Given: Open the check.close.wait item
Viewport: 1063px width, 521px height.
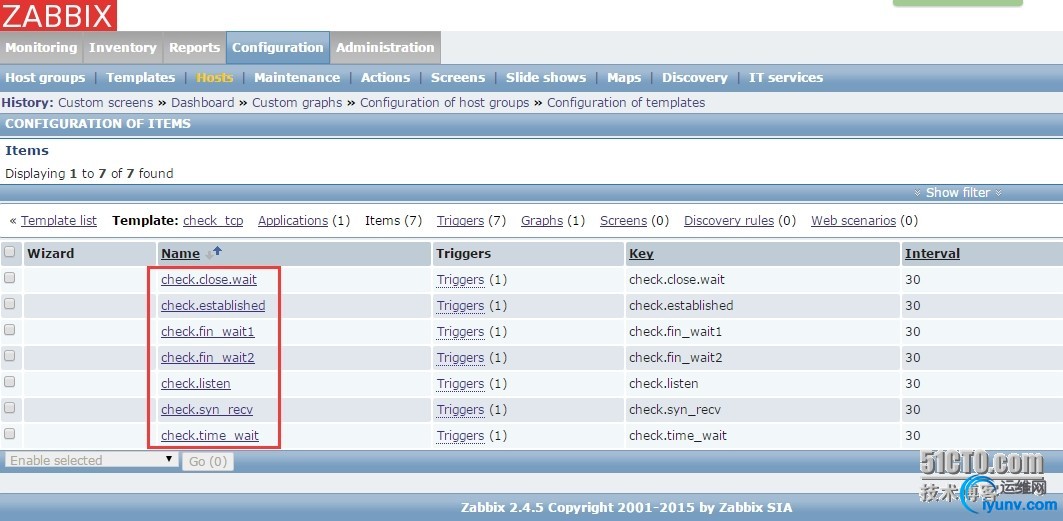Looking at the screenshot, I should (x=209, y=279).
